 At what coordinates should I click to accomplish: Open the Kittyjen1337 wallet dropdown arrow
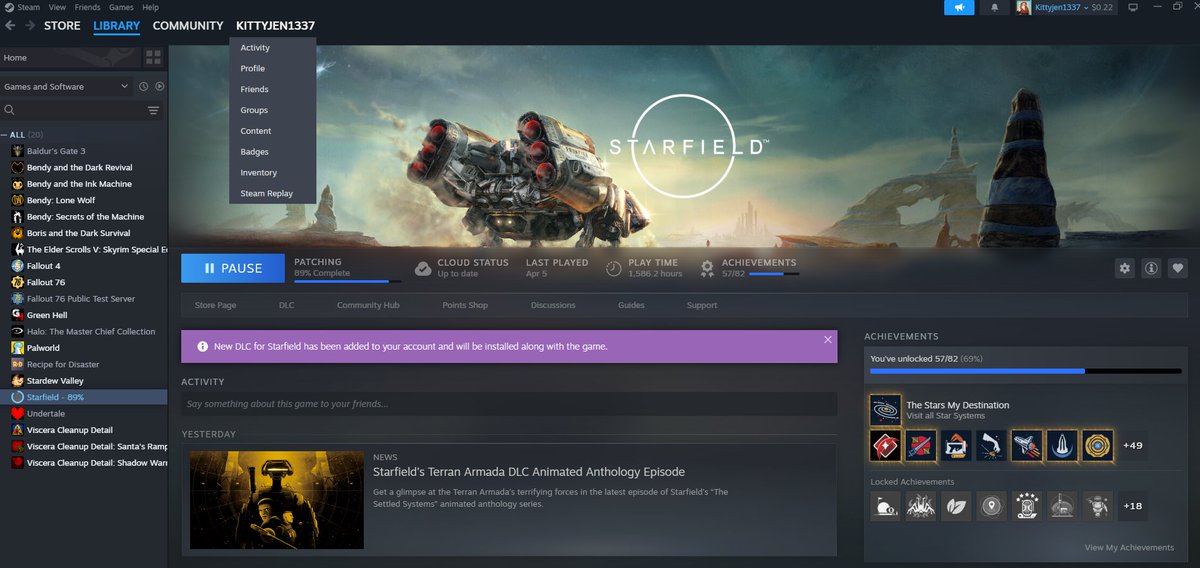[1086, 7]
